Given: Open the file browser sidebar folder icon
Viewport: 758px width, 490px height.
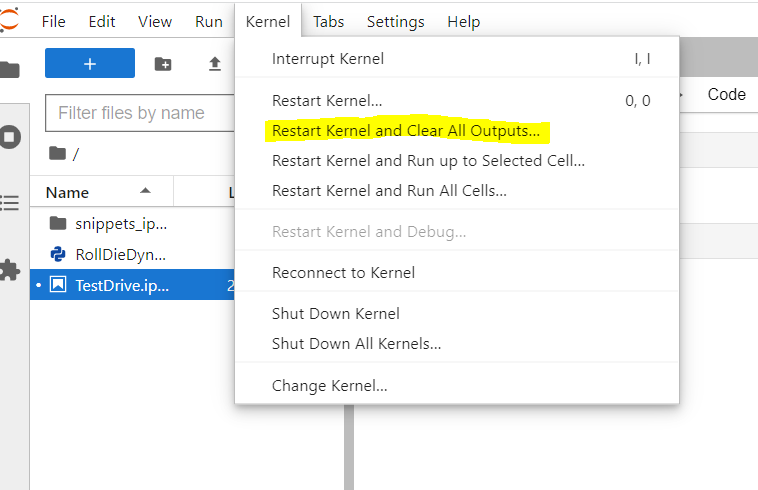Looking at the screenshot, I should [10, 70].
